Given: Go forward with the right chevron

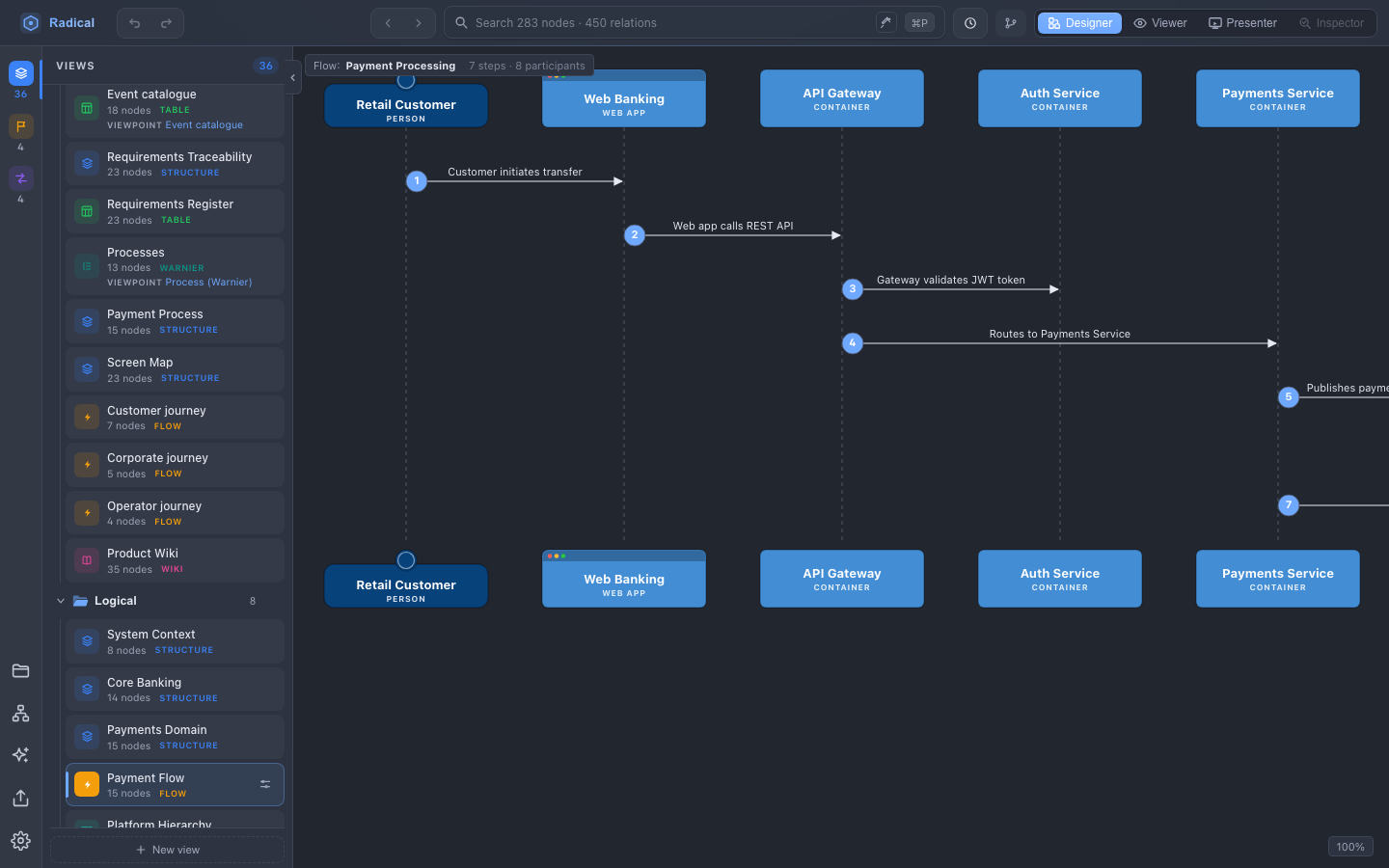Looking at the screenshot, I should tap(419, 23).
